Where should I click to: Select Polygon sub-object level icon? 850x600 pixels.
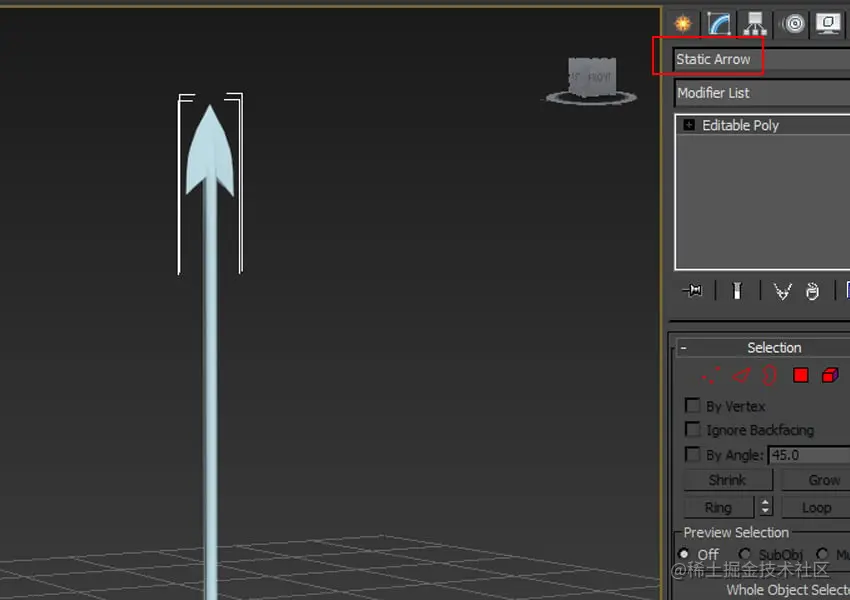click(801, 375)
